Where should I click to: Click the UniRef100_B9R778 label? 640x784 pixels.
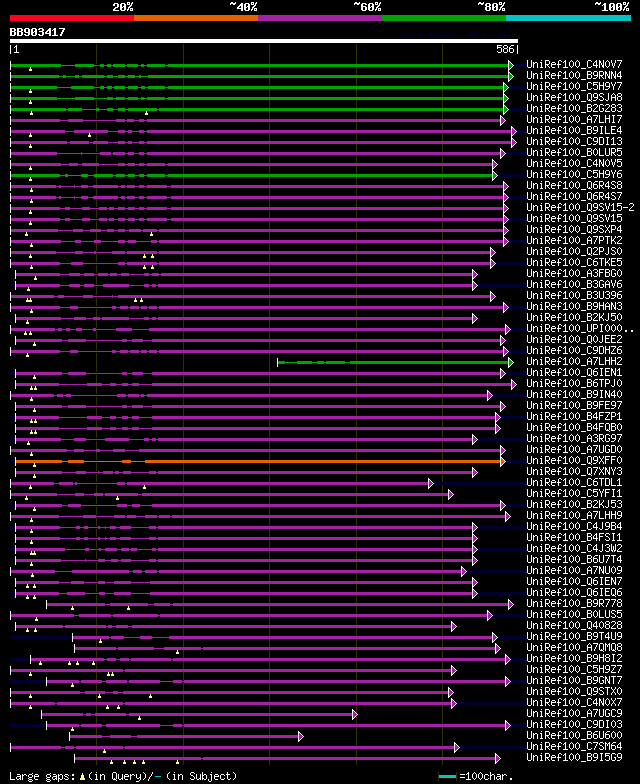click(574, 604)
